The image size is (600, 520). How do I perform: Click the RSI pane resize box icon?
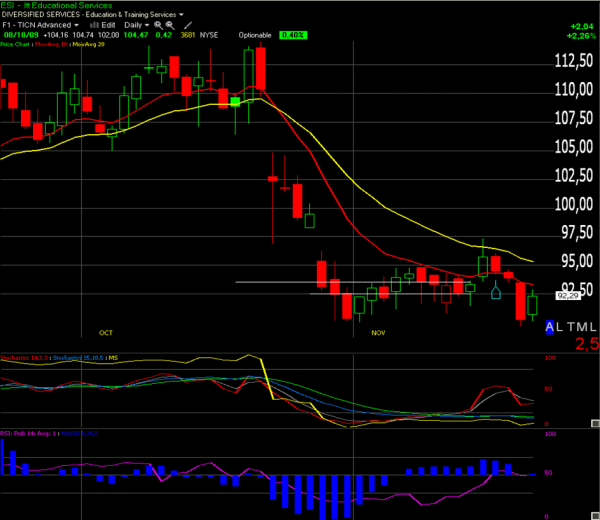click(x=596, y=517)
